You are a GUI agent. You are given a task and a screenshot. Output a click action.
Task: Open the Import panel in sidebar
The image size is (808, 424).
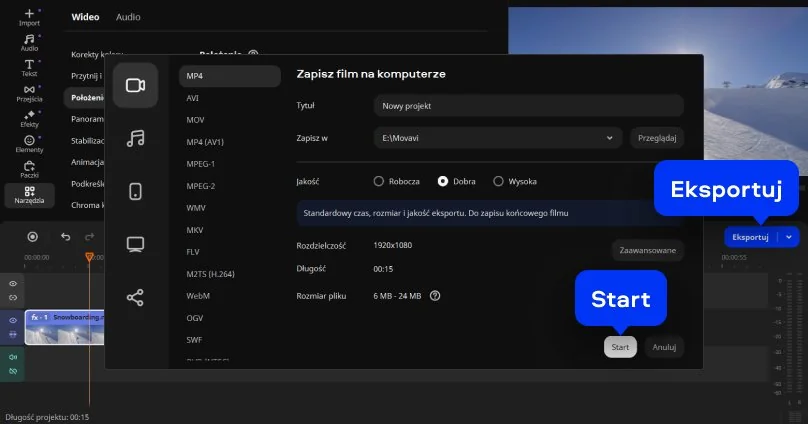pos(29,16)
